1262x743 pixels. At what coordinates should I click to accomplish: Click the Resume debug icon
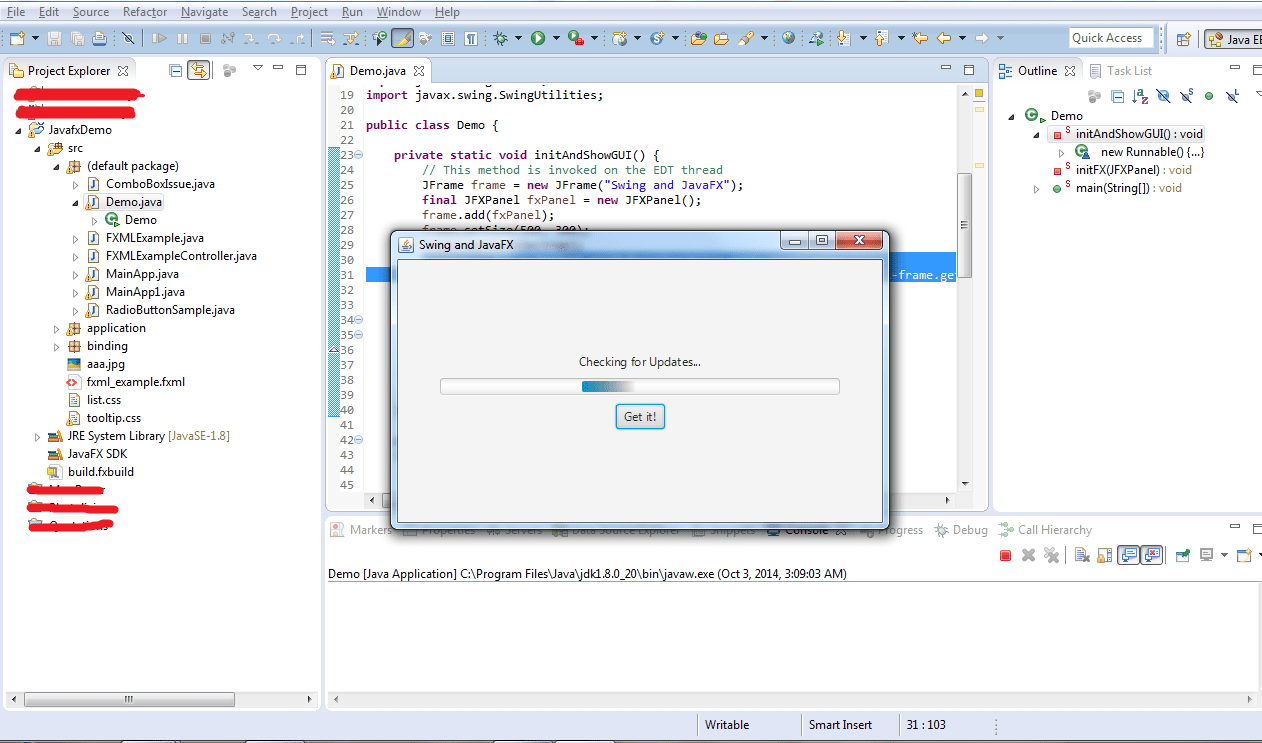point(159,38)
